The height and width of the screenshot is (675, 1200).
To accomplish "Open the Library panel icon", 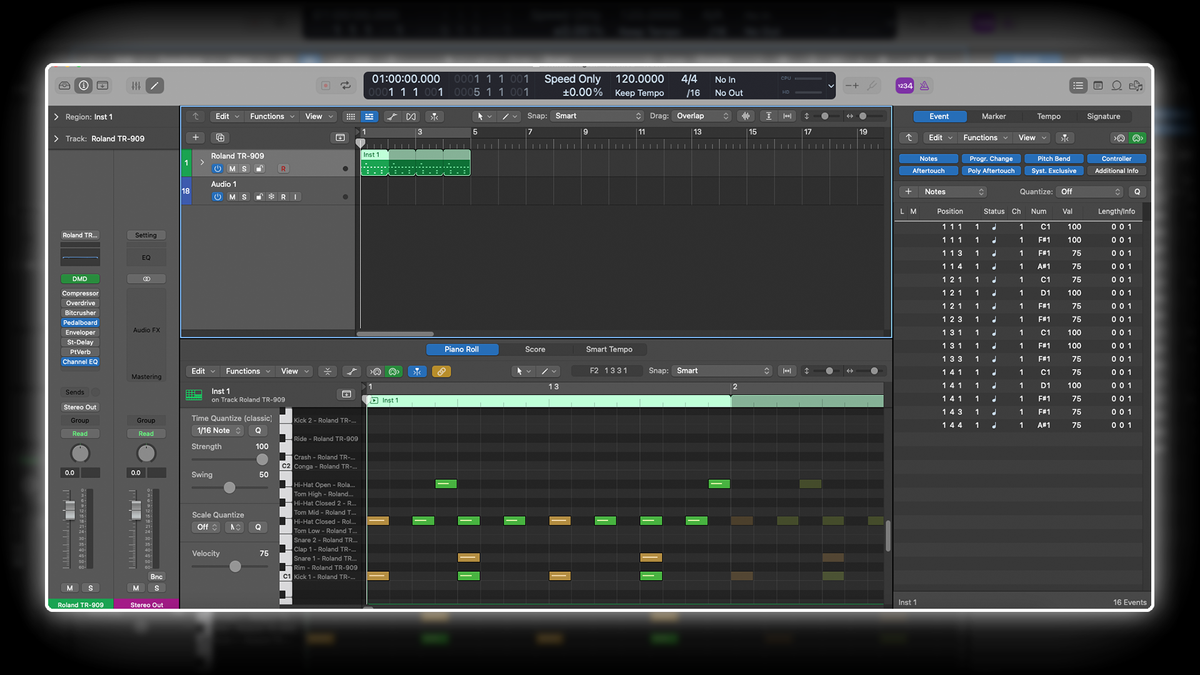I will (65, 86).
